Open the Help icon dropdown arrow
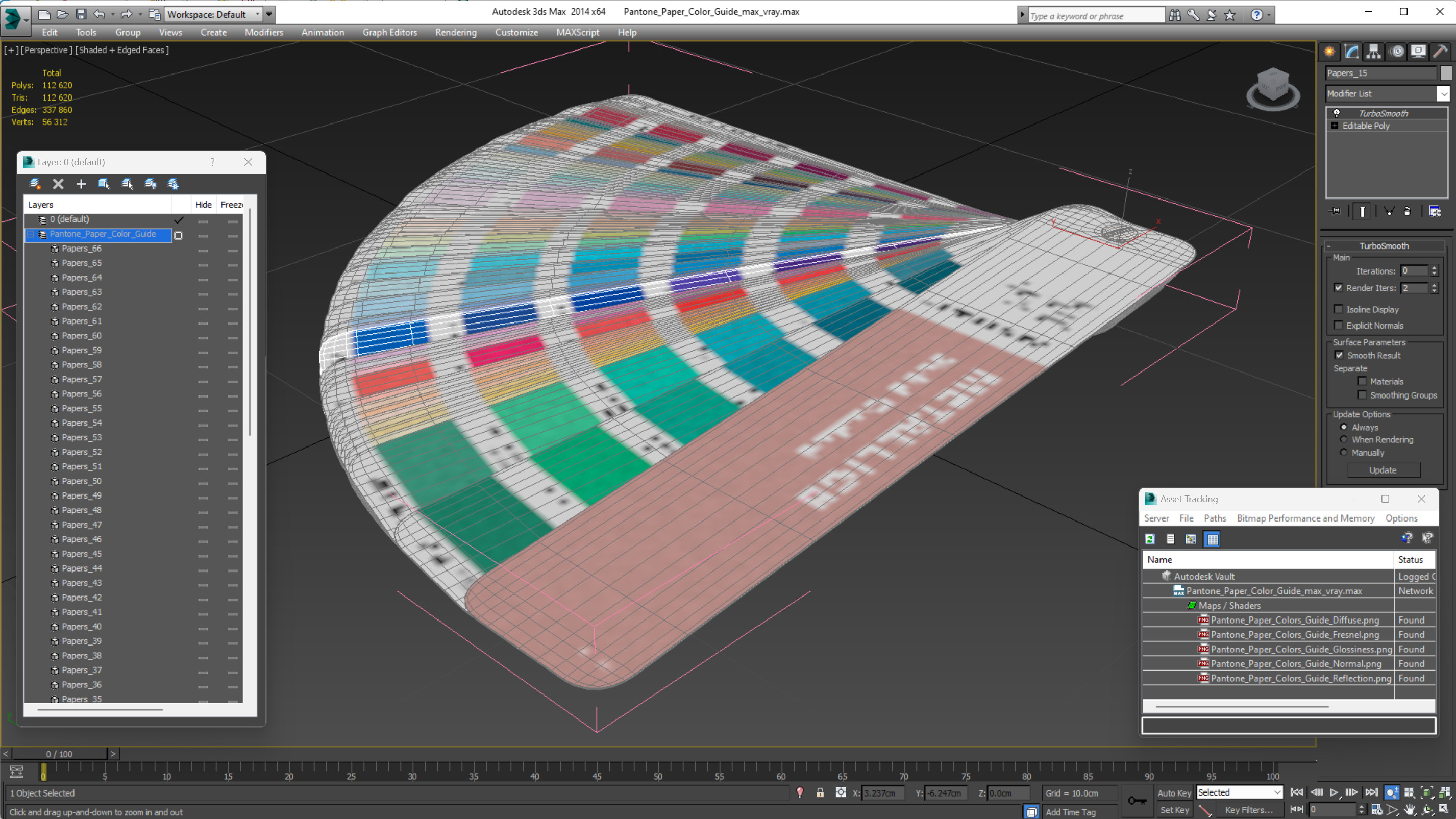Image resolution: width=1456 pixels, height=819 pixels. pyautogui.click(x=1269, y=15)
